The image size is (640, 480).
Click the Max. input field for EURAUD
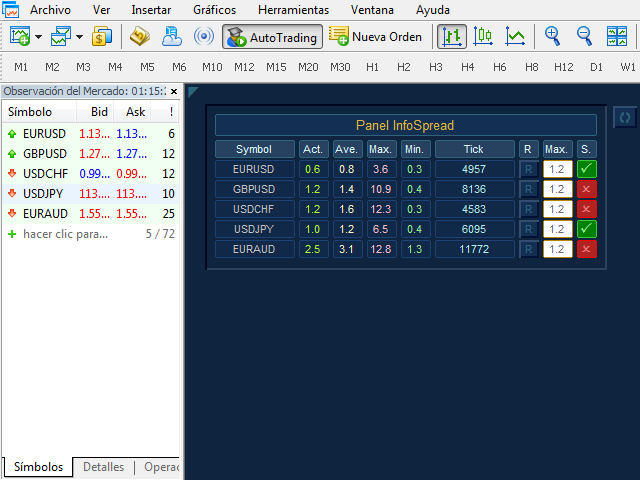pos(557,249)
